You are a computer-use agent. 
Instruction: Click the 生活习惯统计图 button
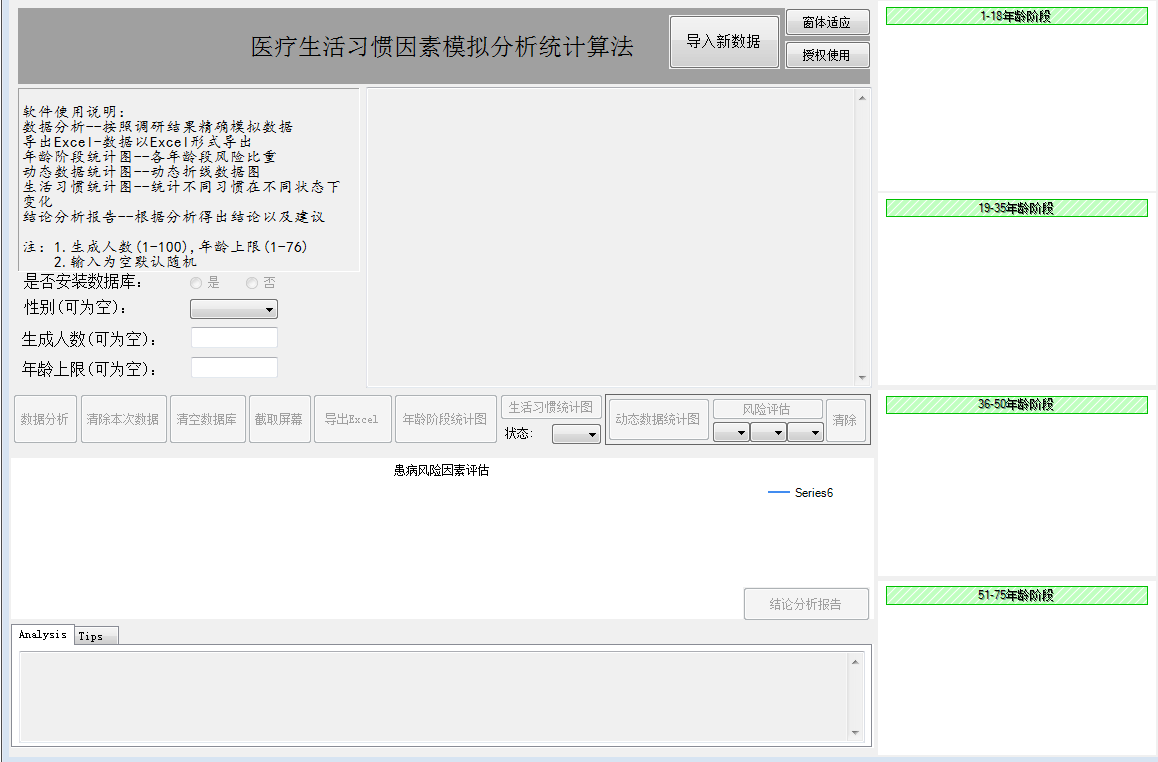(x=551, y=408)
